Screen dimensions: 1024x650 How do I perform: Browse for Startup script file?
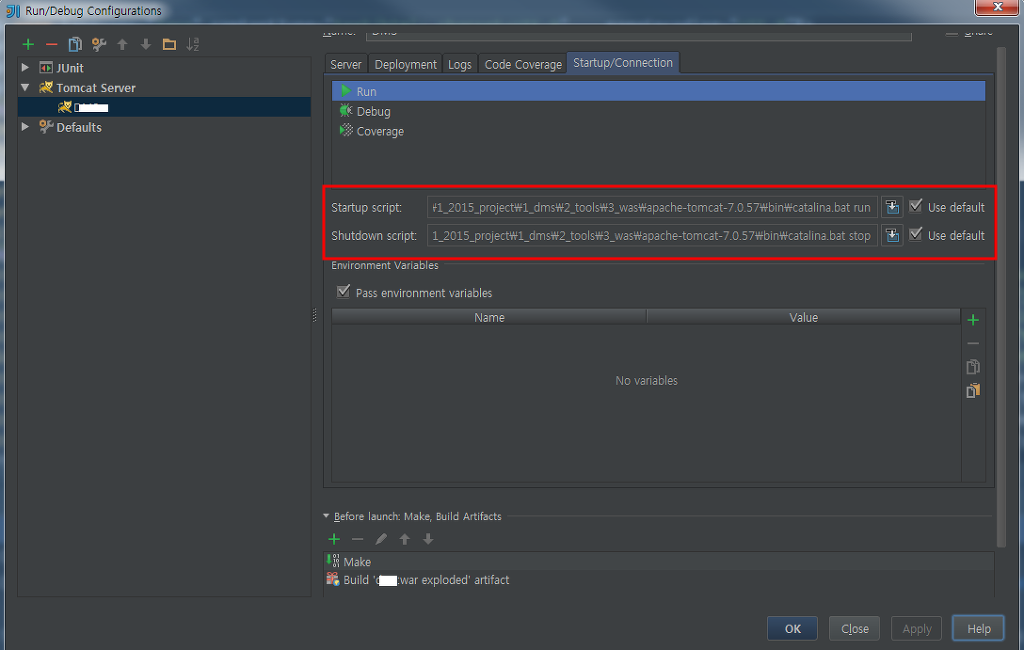point(892,208)
